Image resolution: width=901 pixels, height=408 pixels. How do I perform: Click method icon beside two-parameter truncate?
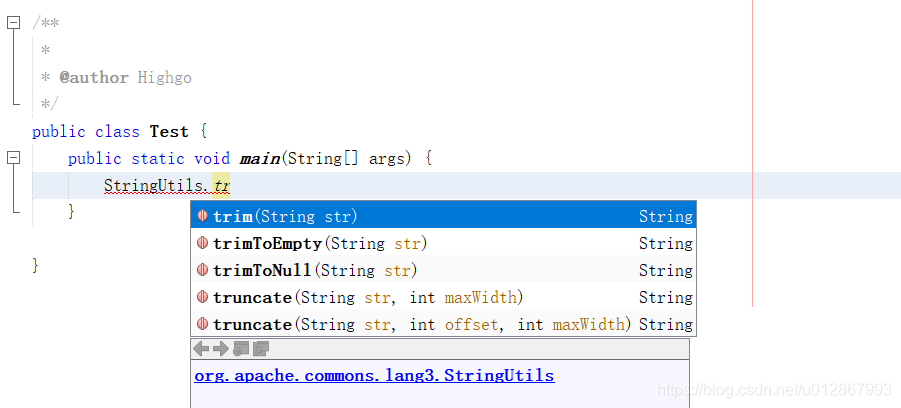tap(202, 297)
